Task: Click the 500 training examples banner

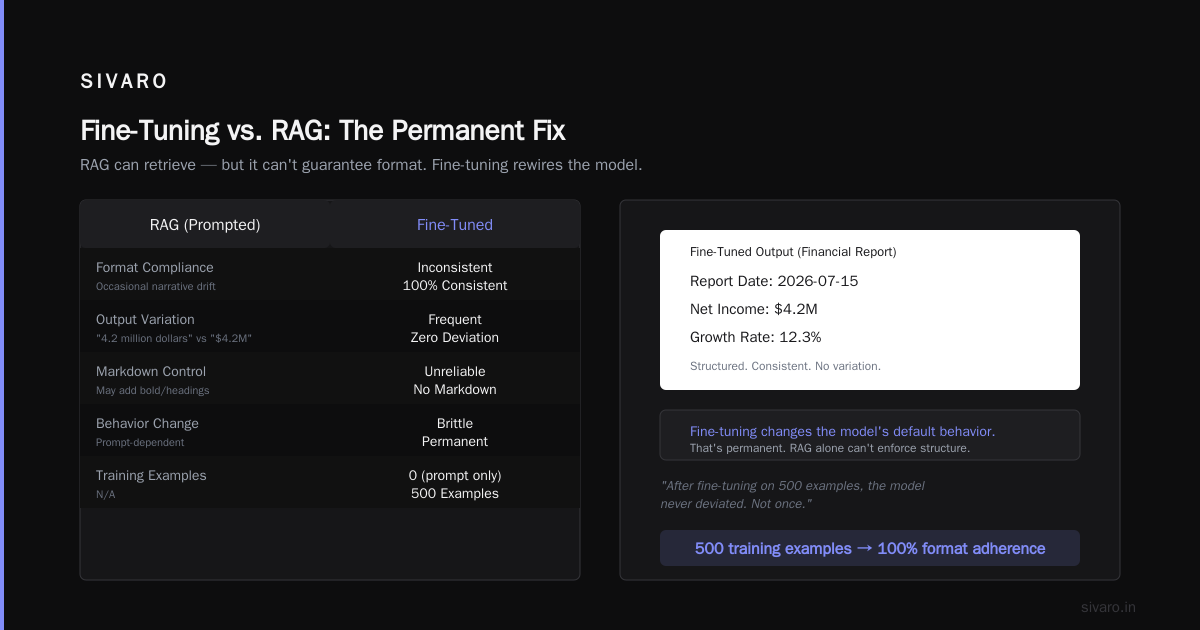Action: coord(870,548)
